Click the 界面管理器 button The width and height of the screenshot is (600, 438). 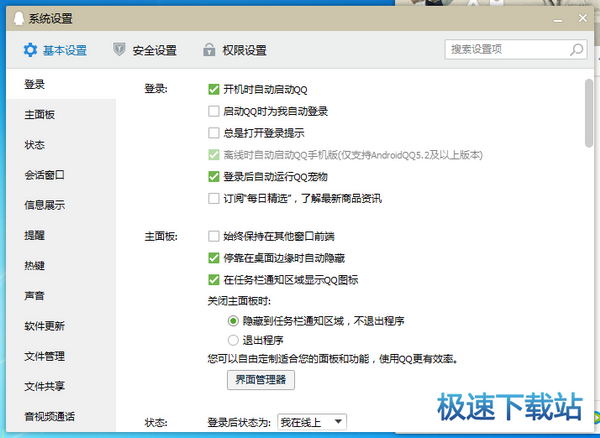click(261, 380)
